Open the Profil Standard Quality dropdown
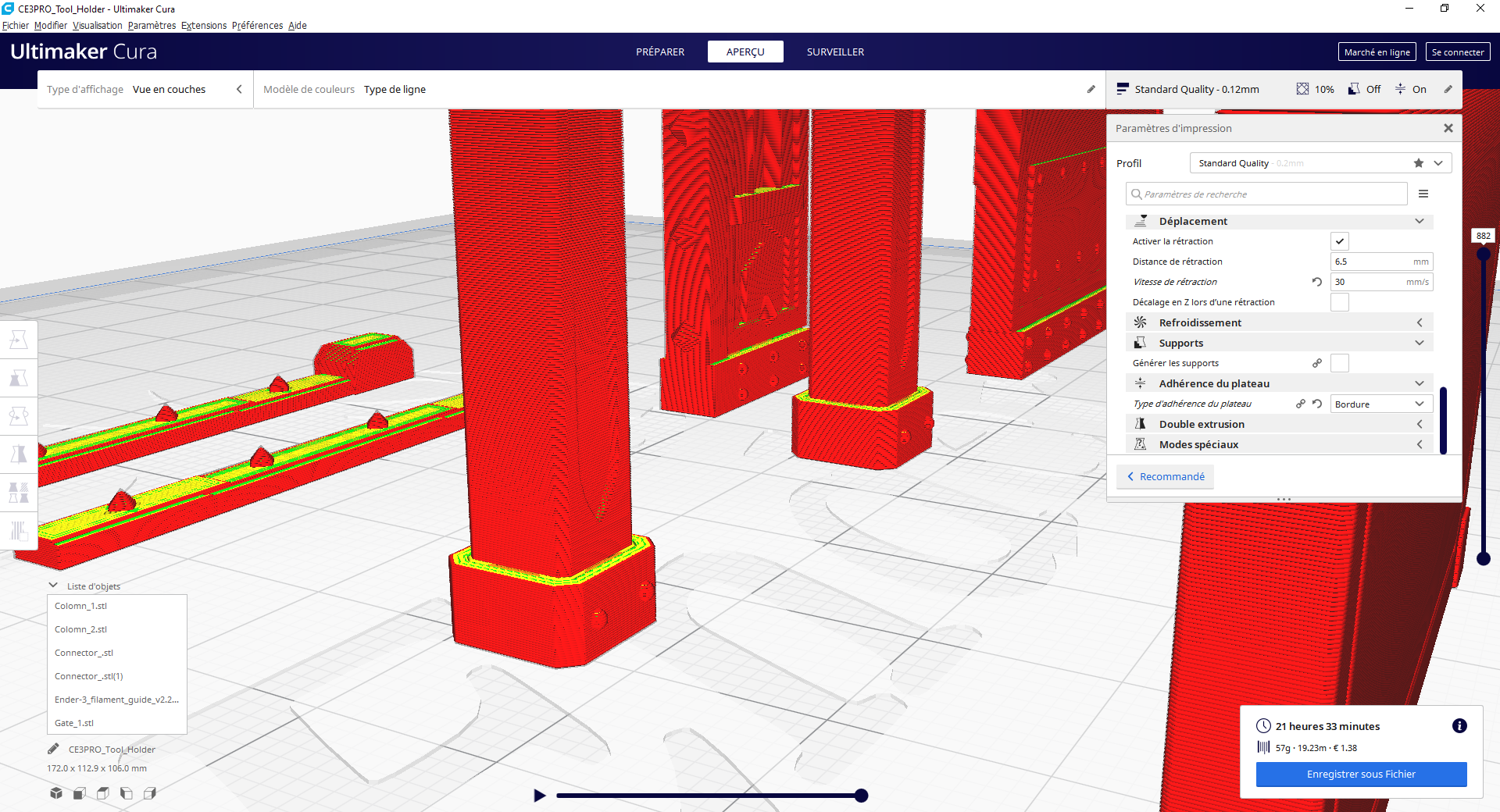The height and width of the screenshot is (812, 1500). pos(1320,163)
